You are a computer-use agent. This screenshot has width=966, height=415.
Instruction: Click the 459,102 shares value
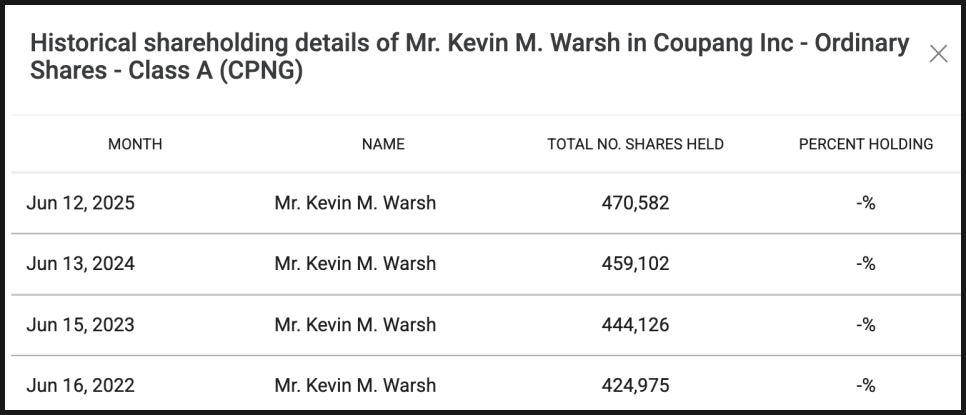pos(635,264)
